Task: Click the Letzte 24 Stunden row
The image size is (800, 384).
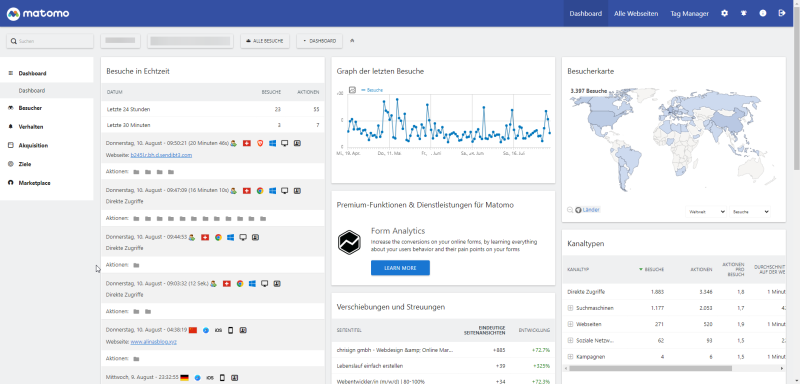Action: click(x=213, y=109)
